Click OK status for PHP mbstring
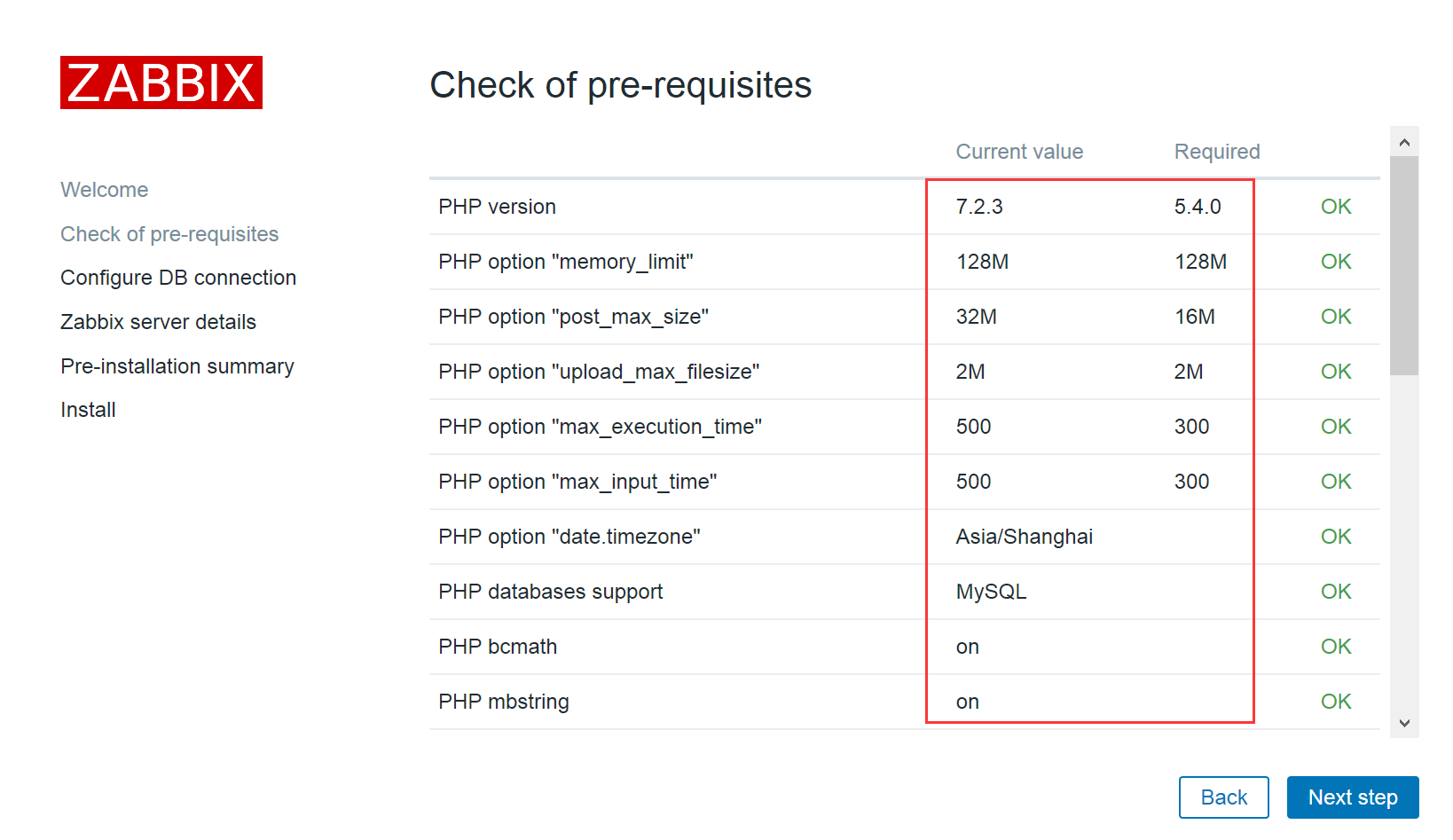1453x840 pixels. pyautogui.click(x=1336, y=702)
